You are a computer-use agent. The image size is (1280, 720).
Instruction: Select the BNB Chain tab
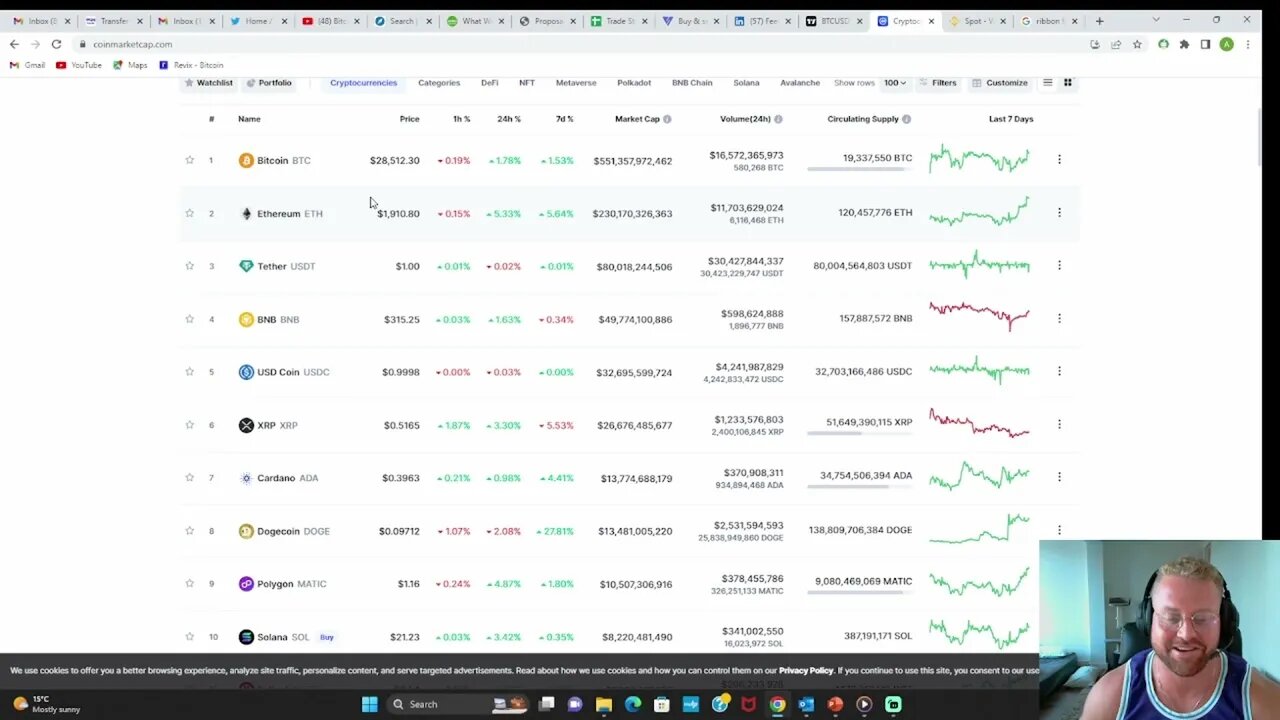pyautogui.click(x=692, y=83)
